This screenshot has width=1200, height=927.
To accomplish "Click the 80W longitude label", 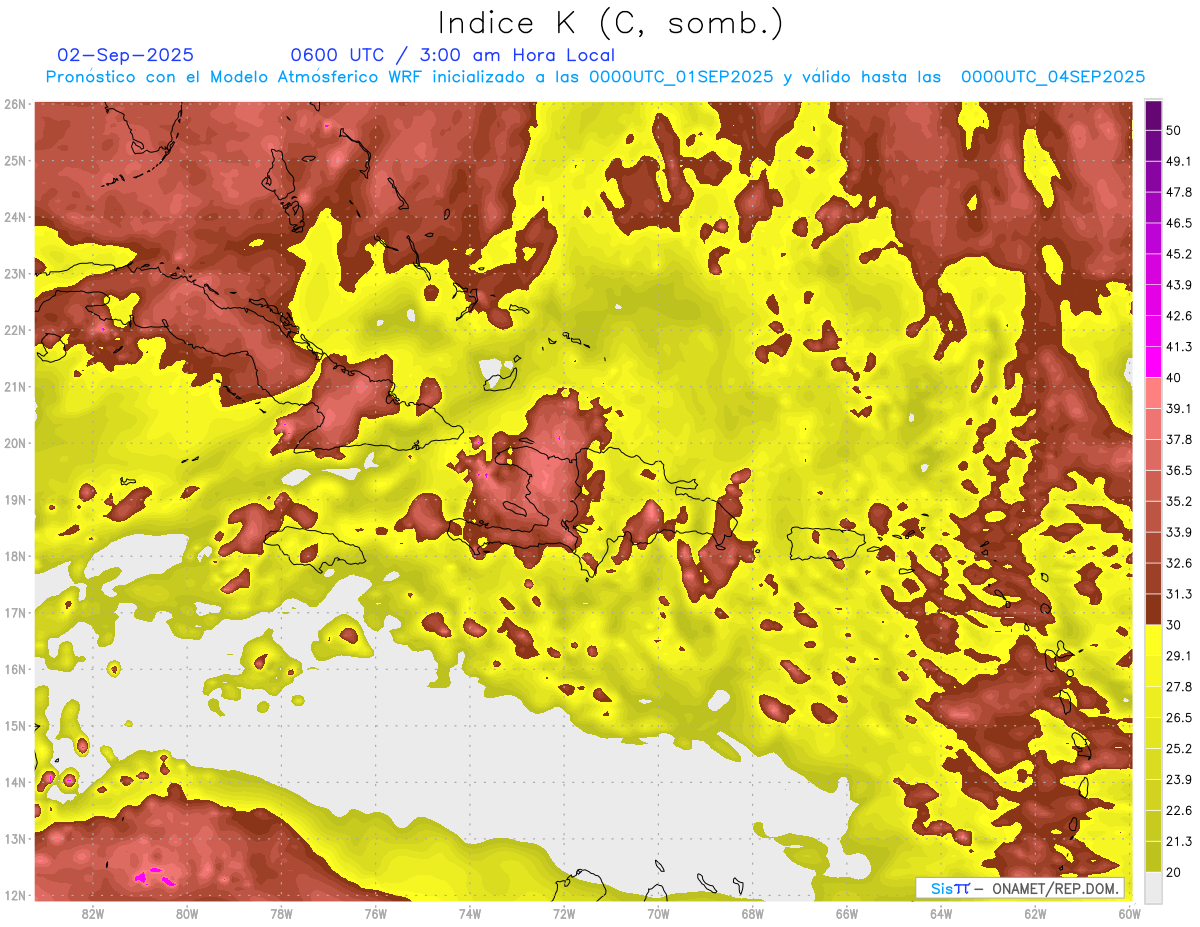I will 187,913.
